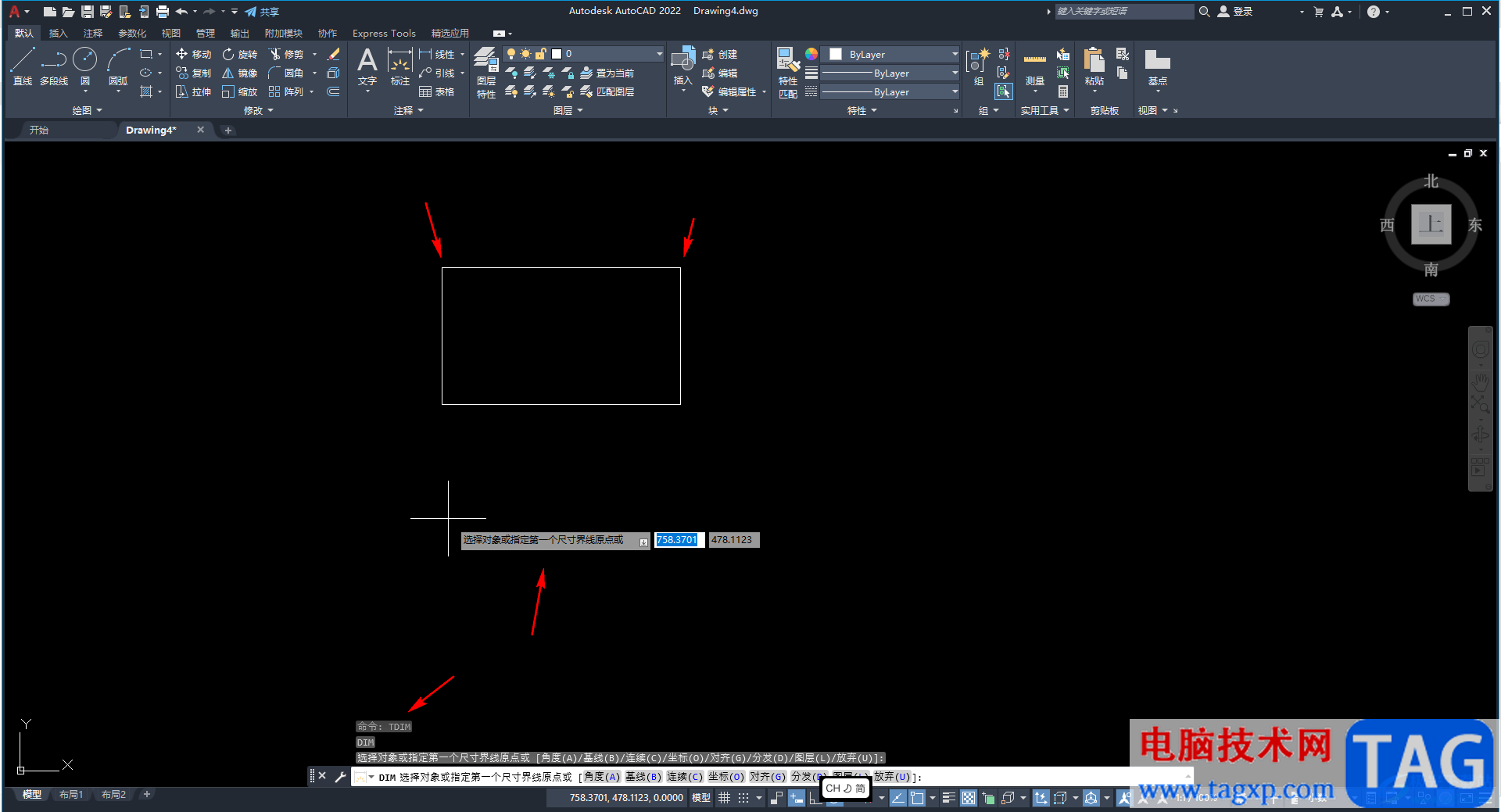Click the 旋转 (Rotate) tool
The image size is (1501, 812).
(239, 54)
